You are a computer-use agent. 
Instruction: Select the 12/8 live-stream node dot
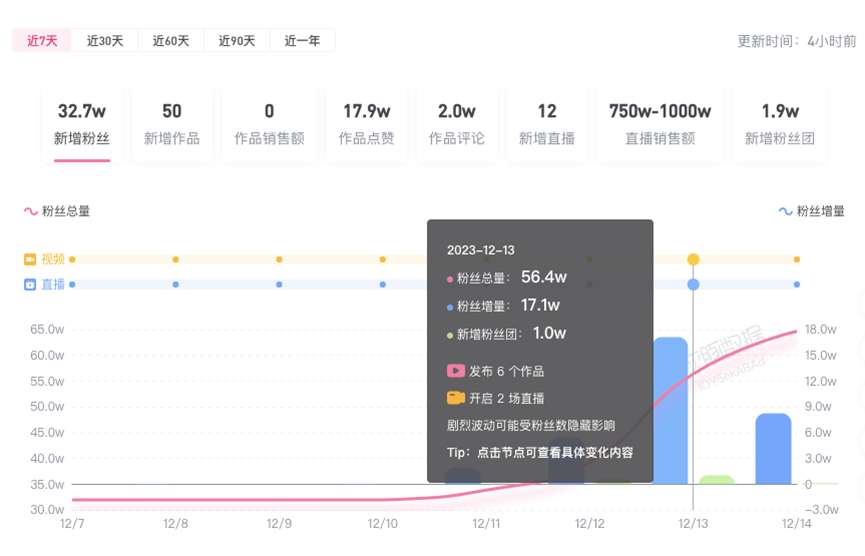[175, 285]
